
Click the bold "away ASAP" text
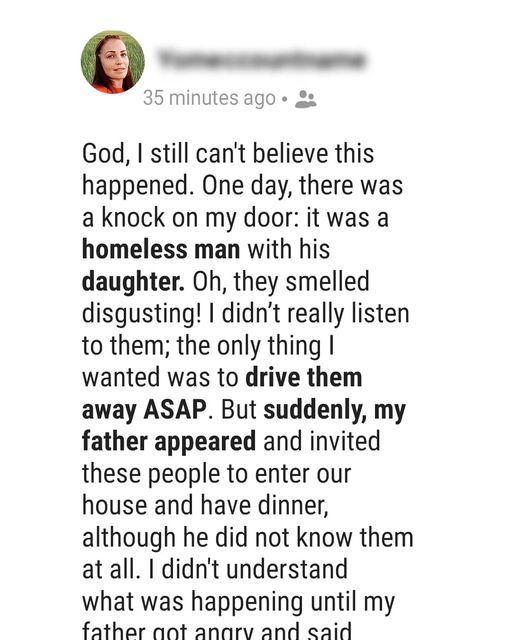(x=144, y=410)
